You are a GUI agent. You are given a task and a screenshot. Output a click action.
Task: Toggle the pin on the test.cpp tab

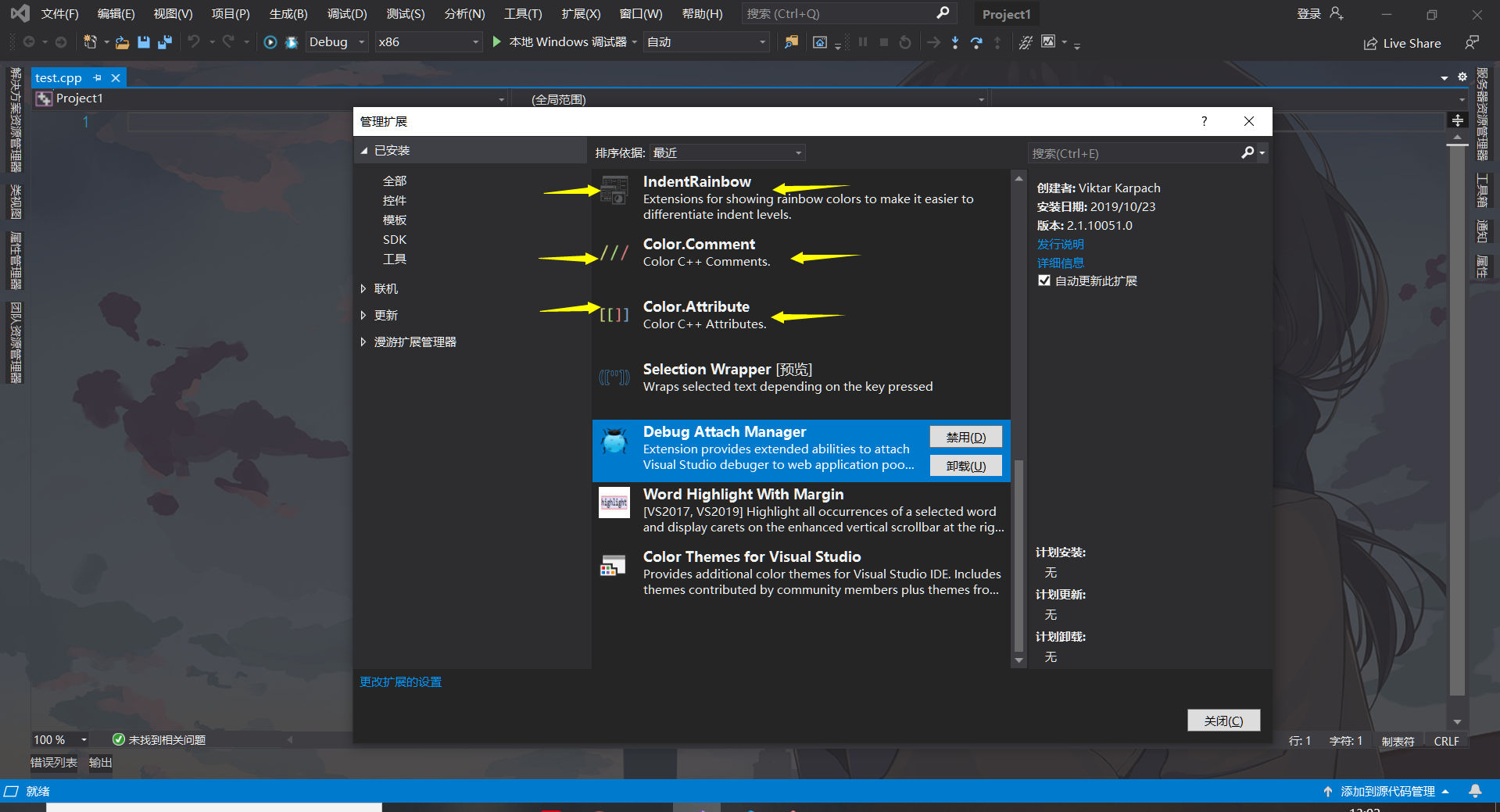(x=97, y=77)
